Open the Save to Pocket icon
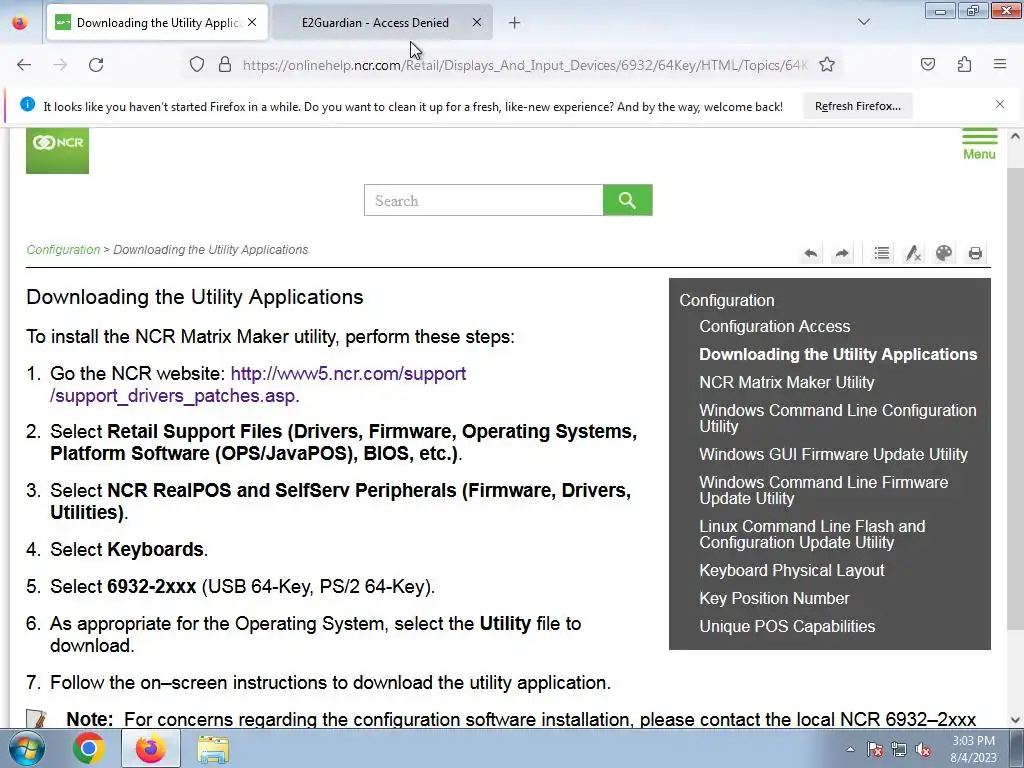1024x768 pixels. (927, 64)
